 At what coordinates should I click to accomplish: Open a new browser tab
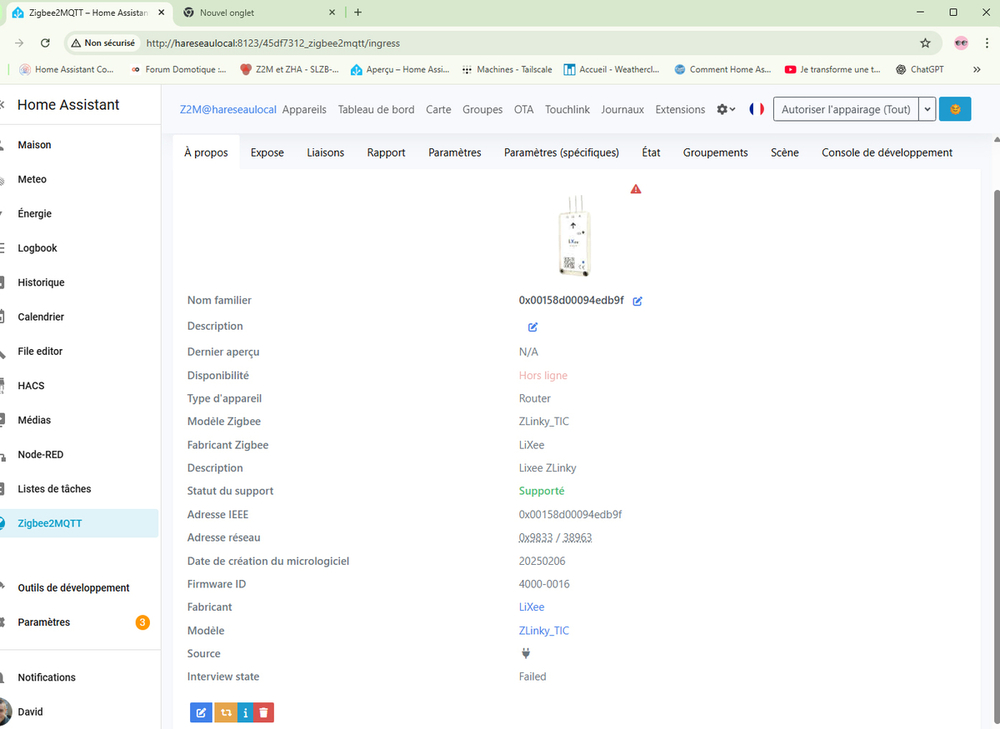[358, 12]
